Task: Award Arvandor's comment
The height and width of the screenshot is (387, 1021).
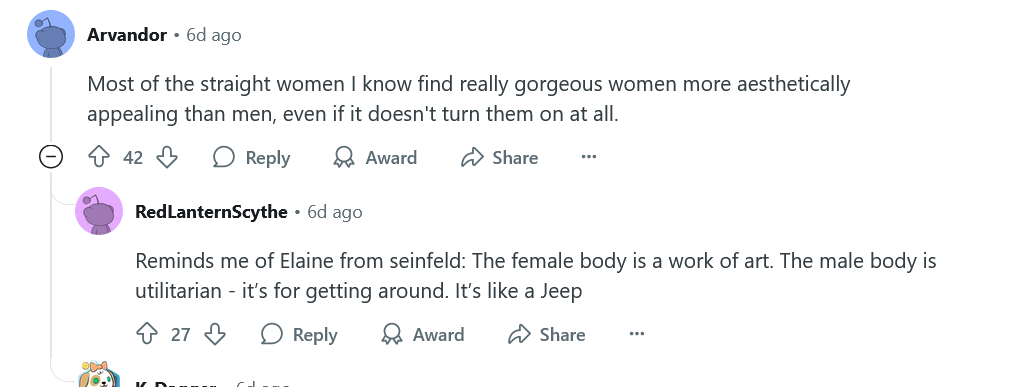Action: tap(375, 157)
